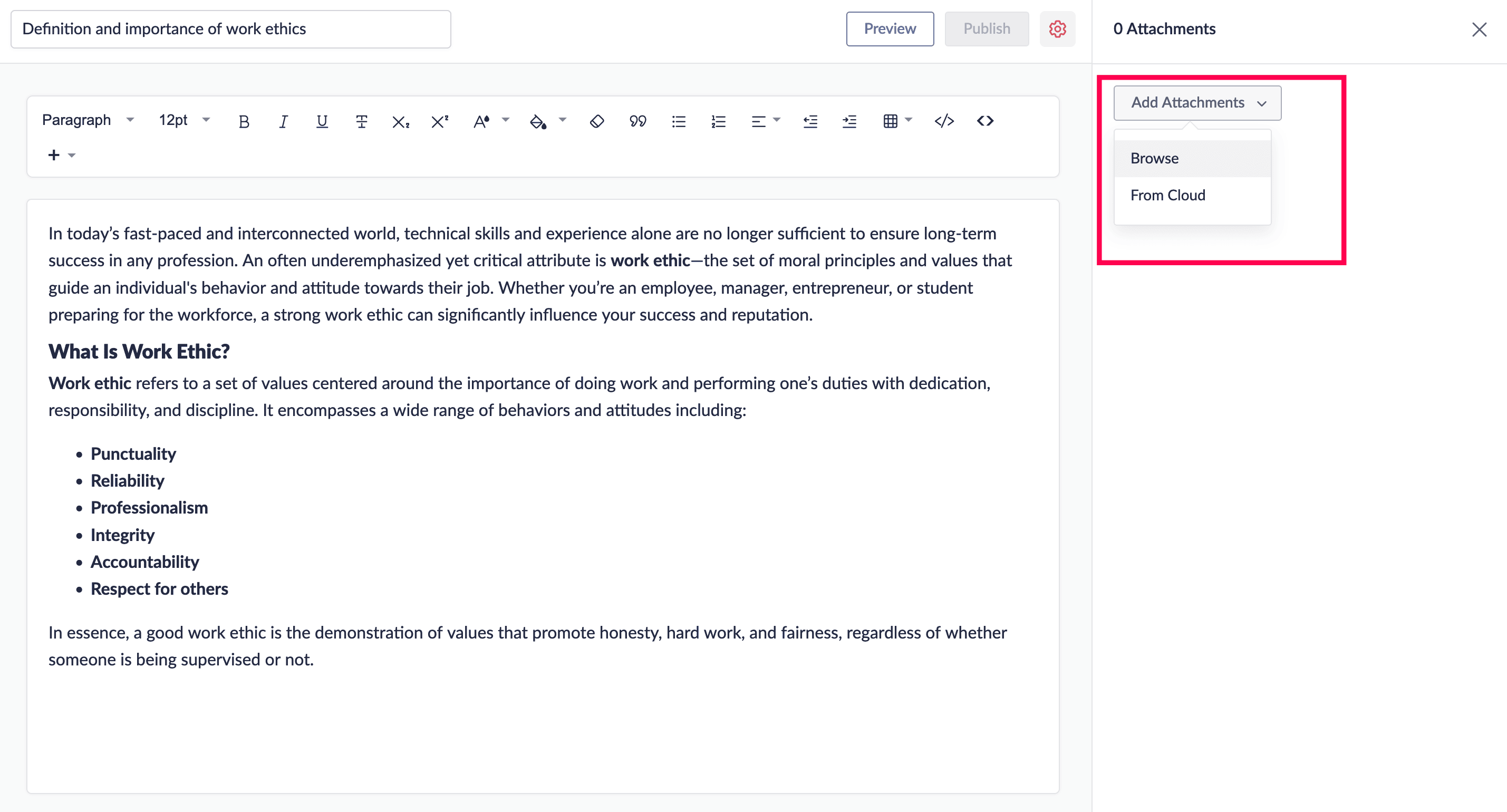Create a numbered list
Screen dimensions: 1507x812
[718, 121]
